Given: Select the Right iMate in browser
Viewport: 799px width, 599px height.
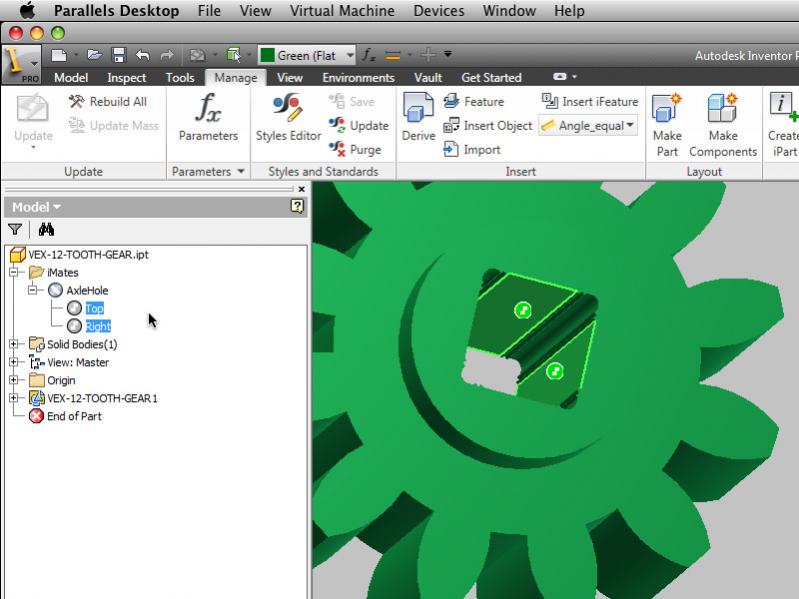Looking at the screenshot, I should pos(98,326).
